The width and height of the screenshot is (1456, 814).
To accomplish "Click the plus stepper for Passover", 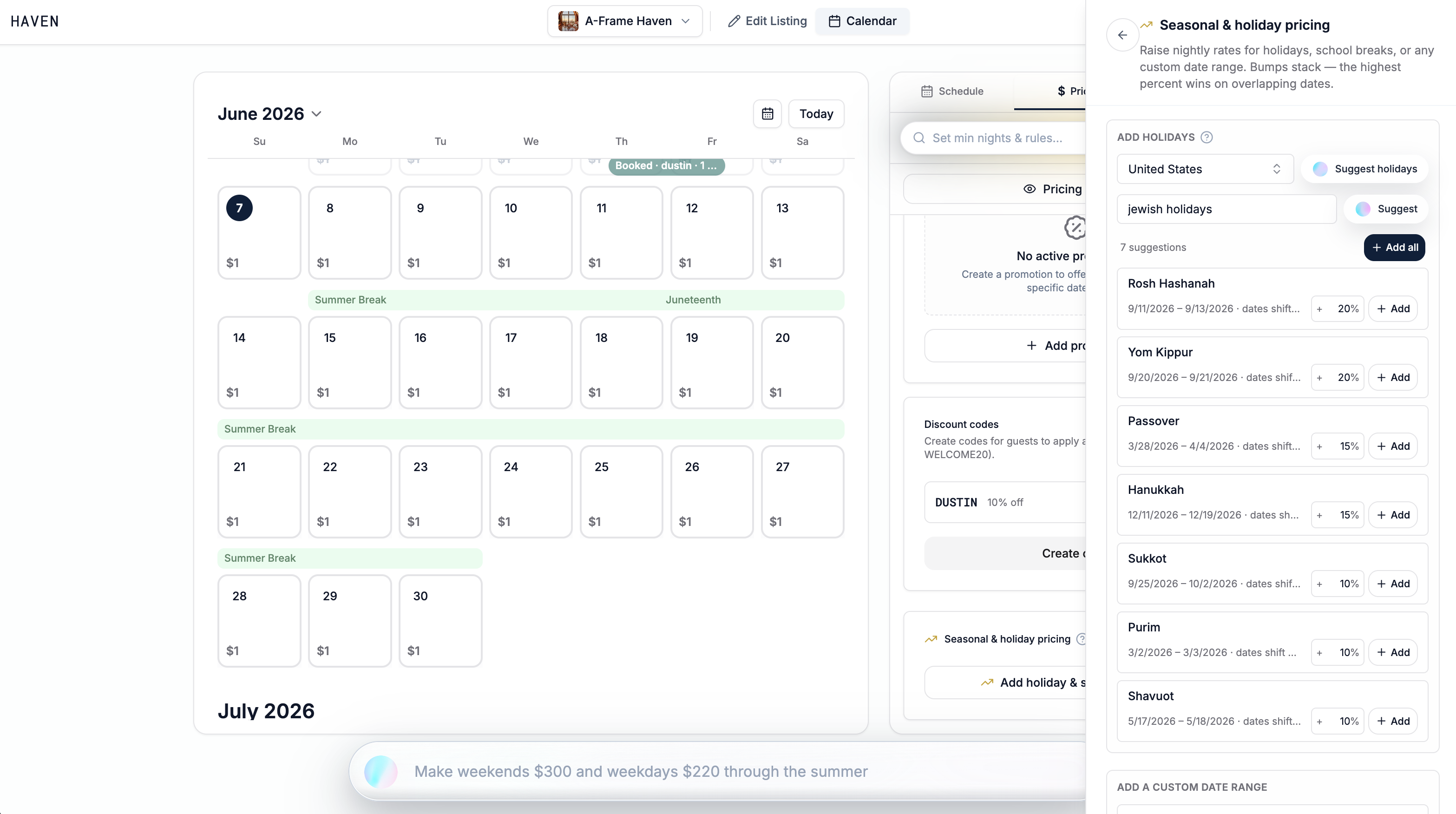I will coord(1319,446).
